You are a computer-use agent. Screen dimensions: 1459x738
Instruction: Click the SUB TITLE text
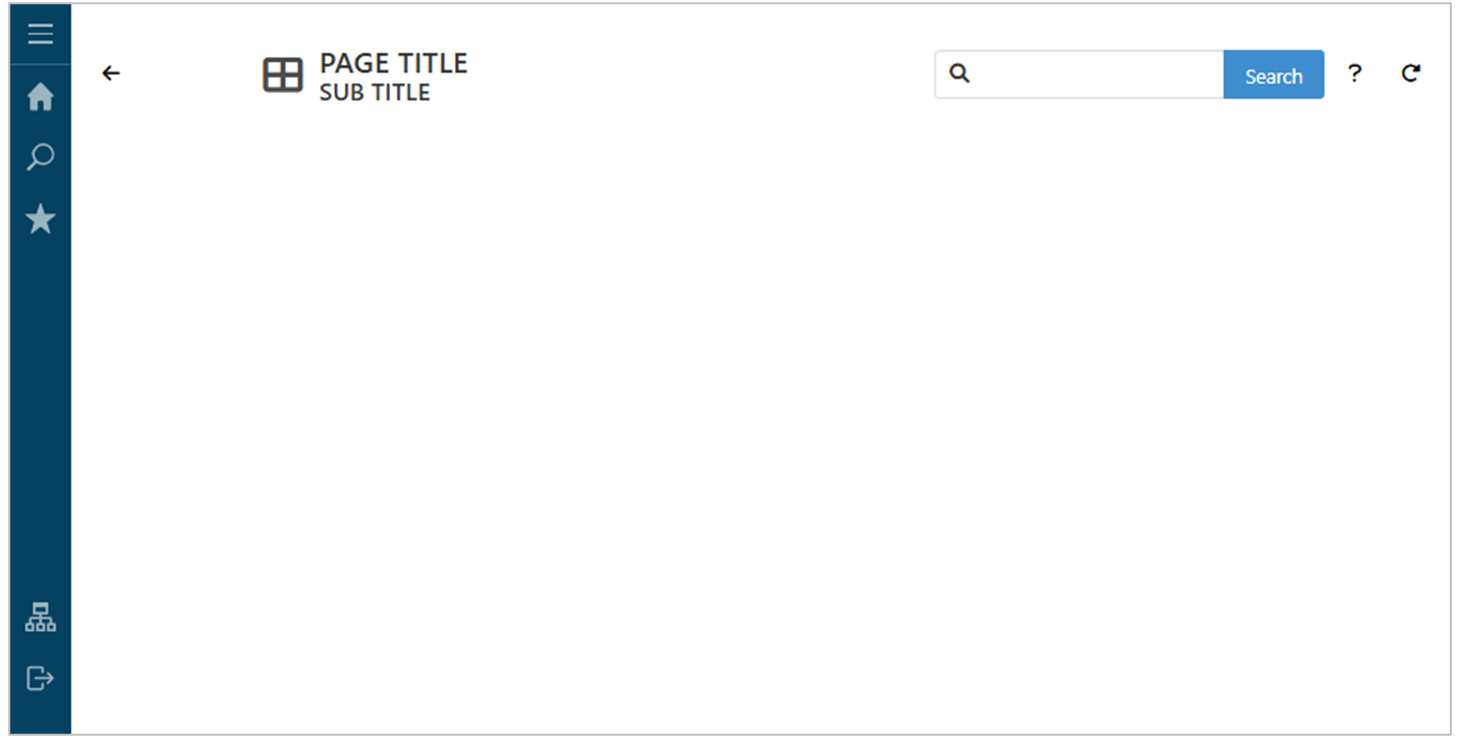pos(374,92)
